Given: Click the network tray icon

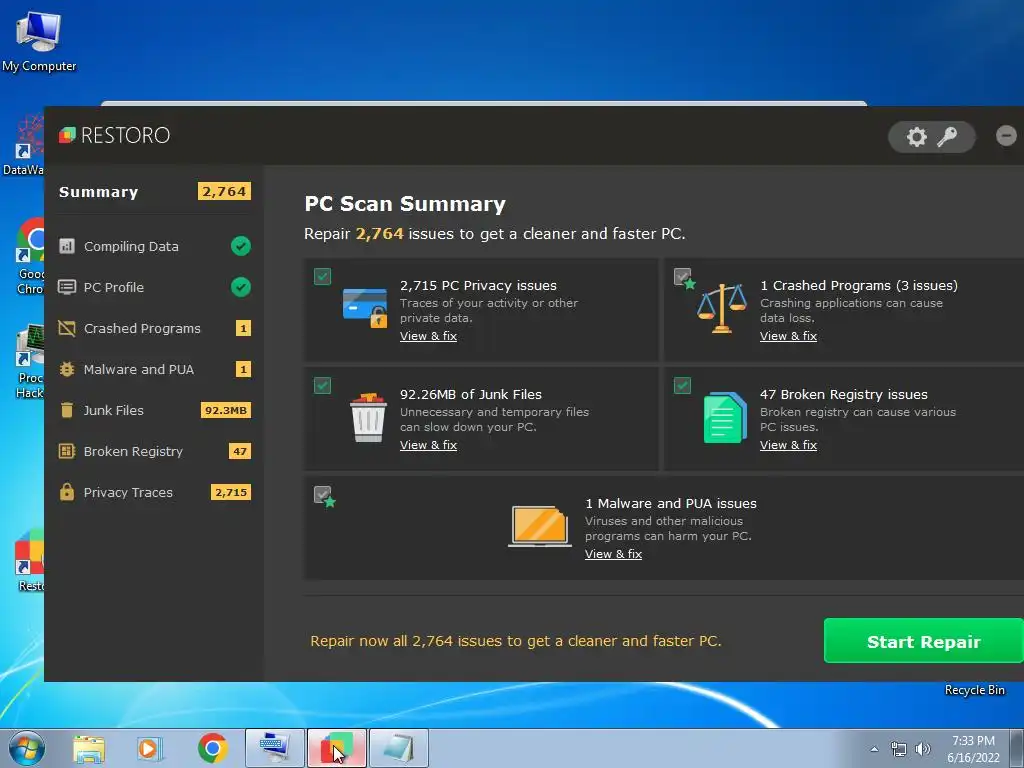Looking at the screenshot, I should [x=899, y=749].
